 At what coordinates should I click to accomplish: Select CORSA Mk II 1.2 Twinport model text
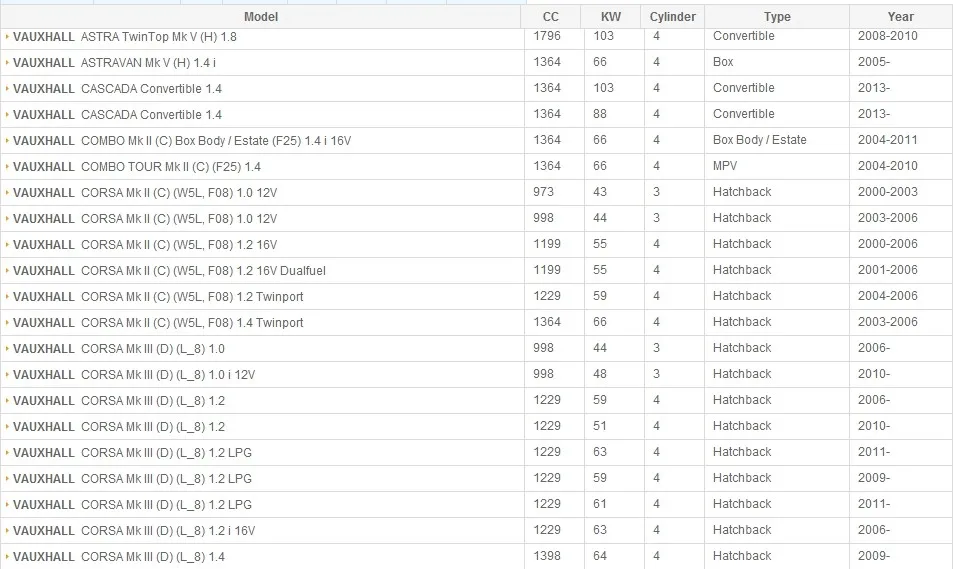click(158, 297)
